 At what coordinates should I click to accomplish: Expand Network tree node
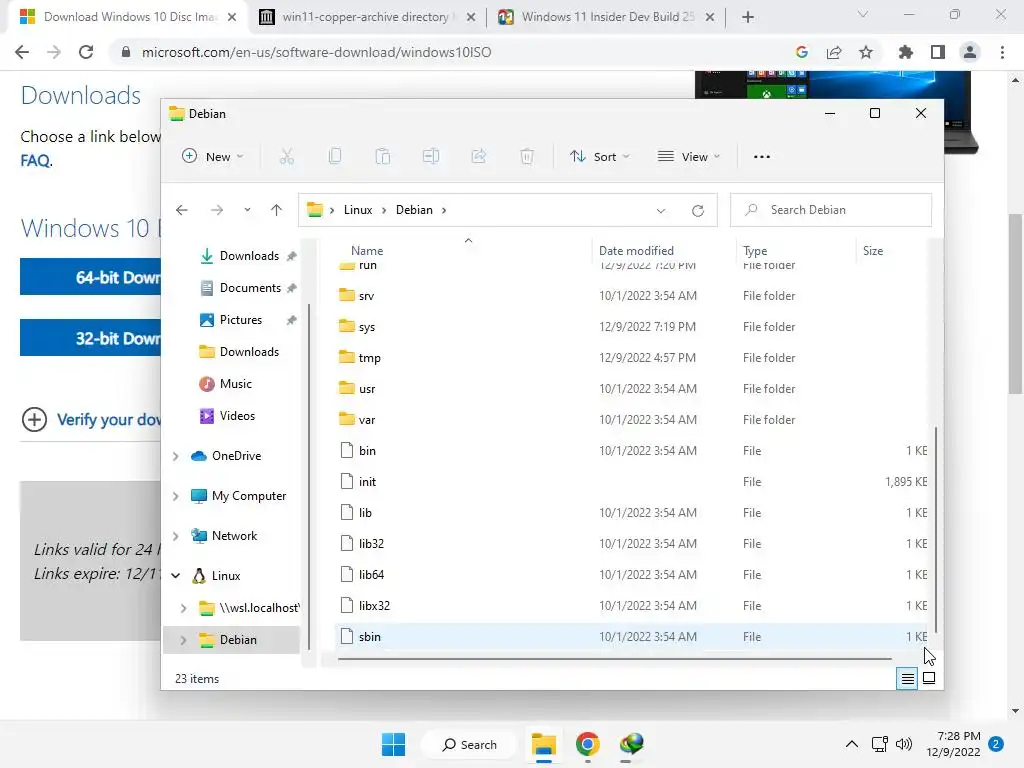click(x=175, y=536)
